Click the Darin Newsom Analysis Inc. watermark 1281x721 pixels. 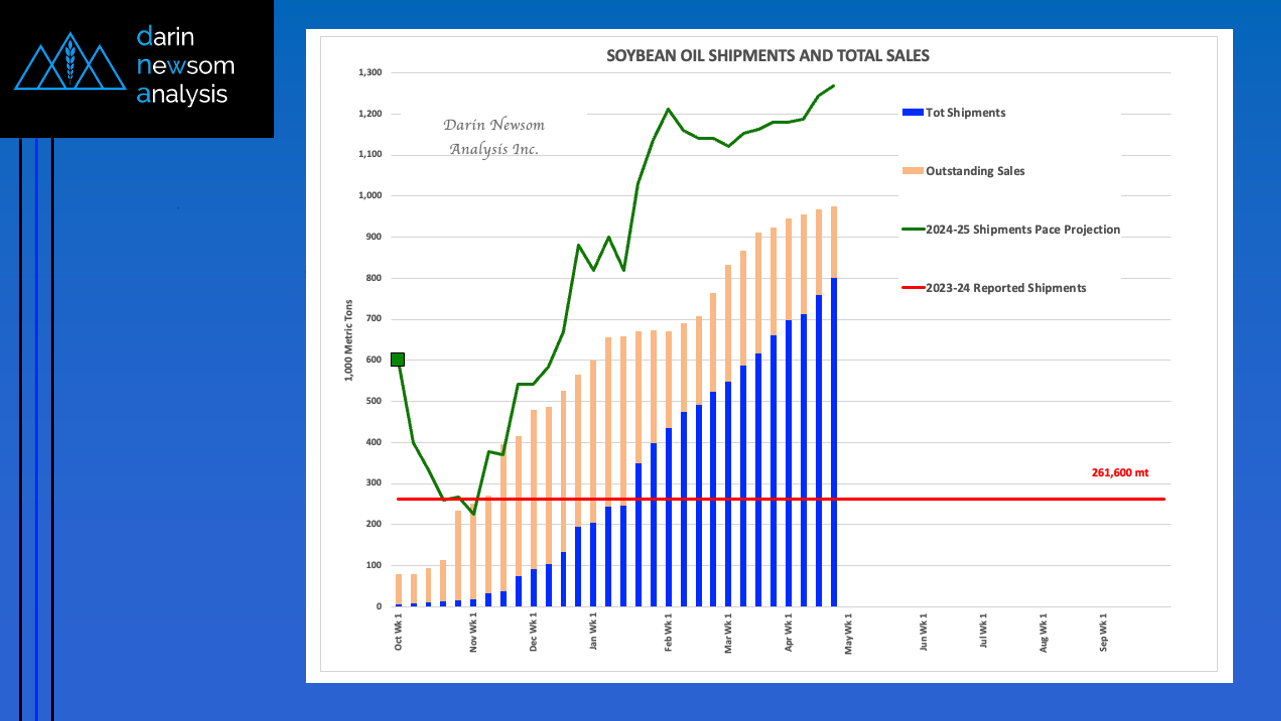tap(494, 137)
